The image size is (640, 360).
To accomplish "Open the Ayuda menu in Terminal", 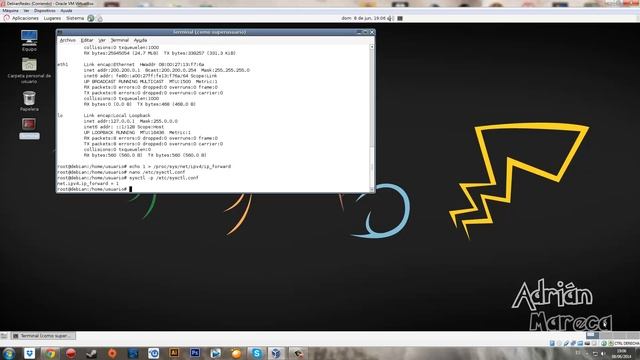I will tap(140, 40).
